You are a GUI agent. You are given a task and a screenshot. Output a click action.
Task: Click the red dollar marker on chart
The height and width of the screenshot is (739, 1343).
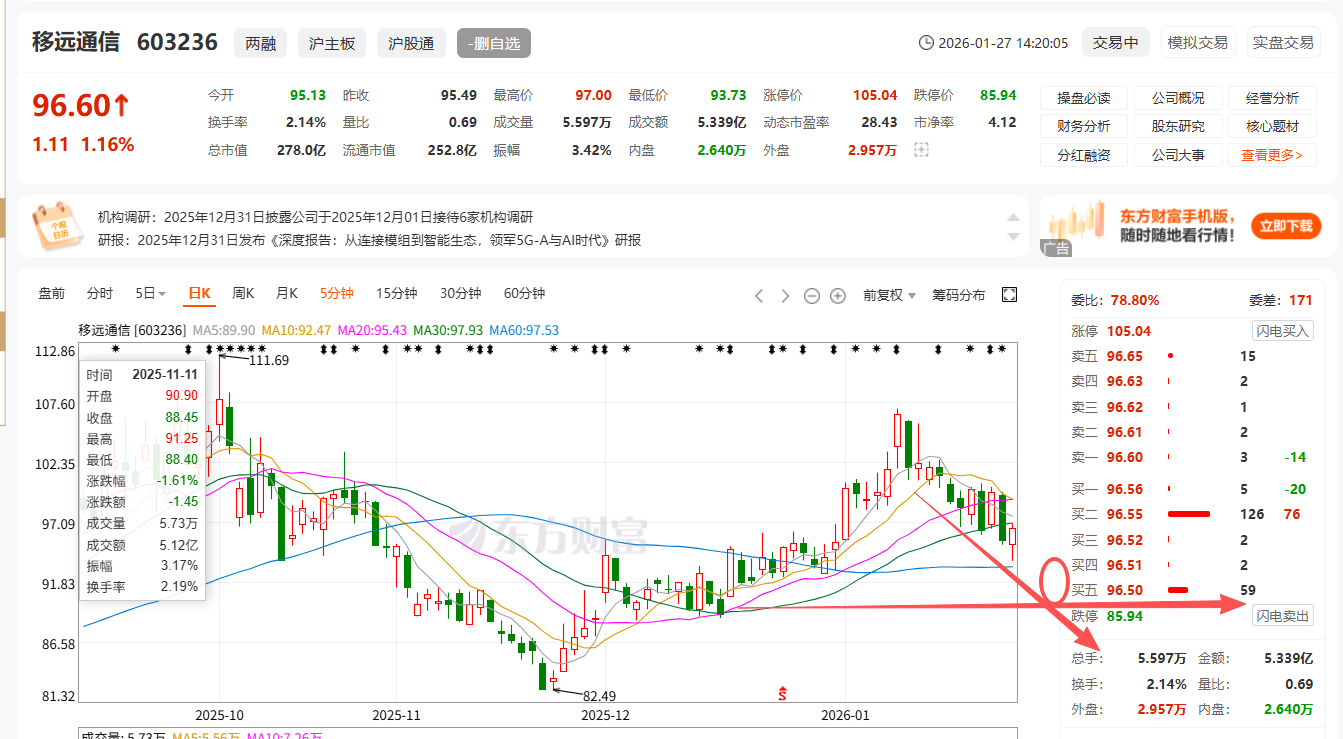pos(782,693)
